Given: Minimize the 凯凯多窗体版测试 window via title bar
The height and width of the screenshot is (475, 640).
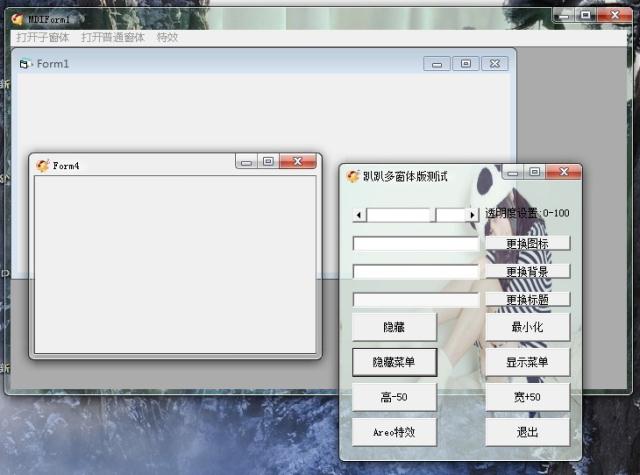Looking at the screenshot, I should (513, 173).
